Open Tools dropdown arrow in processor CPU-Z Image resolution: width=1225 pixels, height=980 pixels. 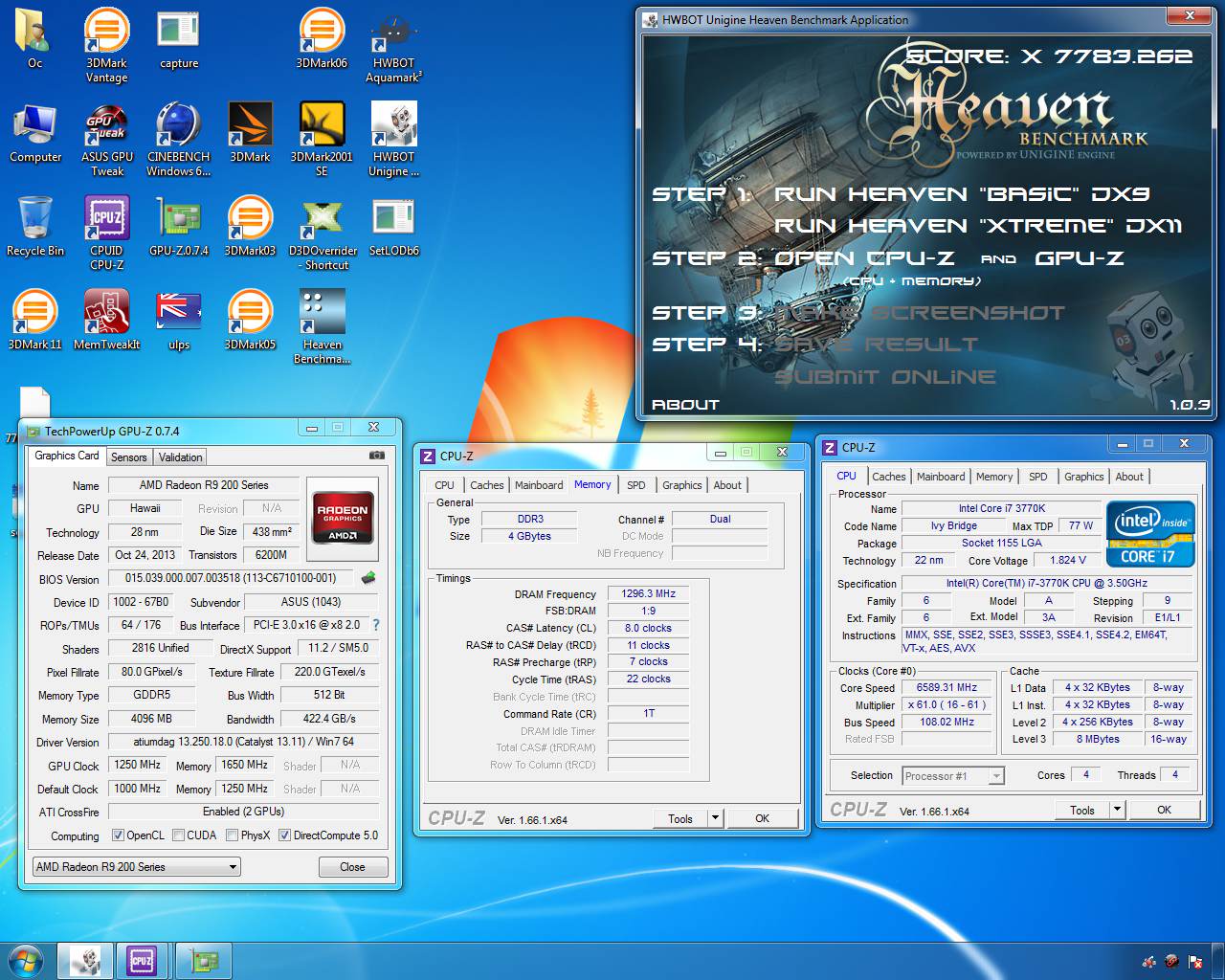tap(1117, 810)
